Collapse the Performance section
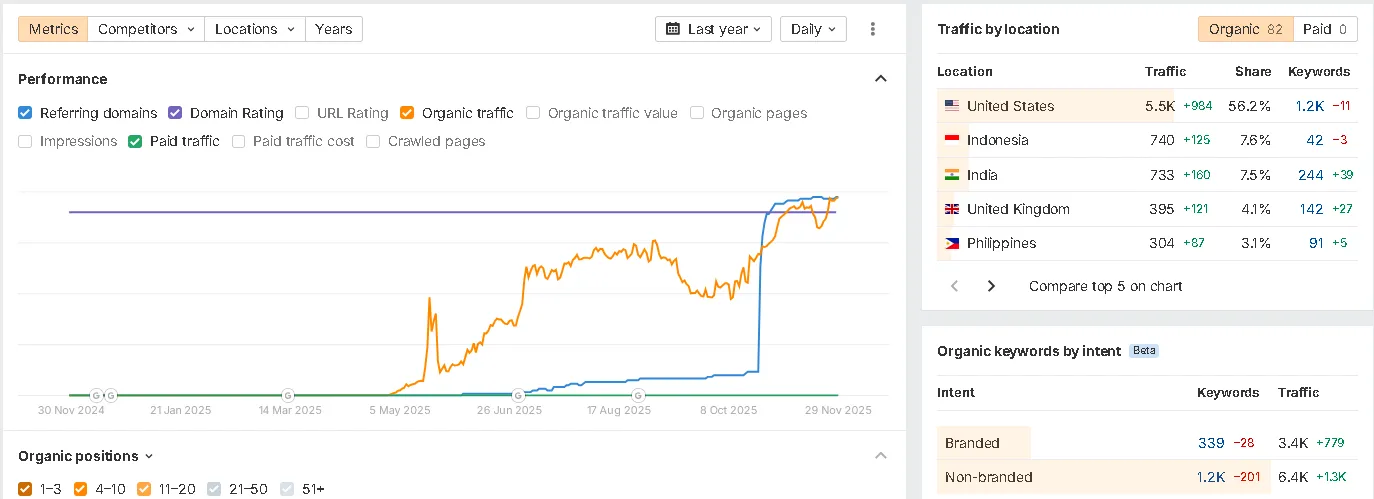The image size is (1374, 499). pos(880,79)
